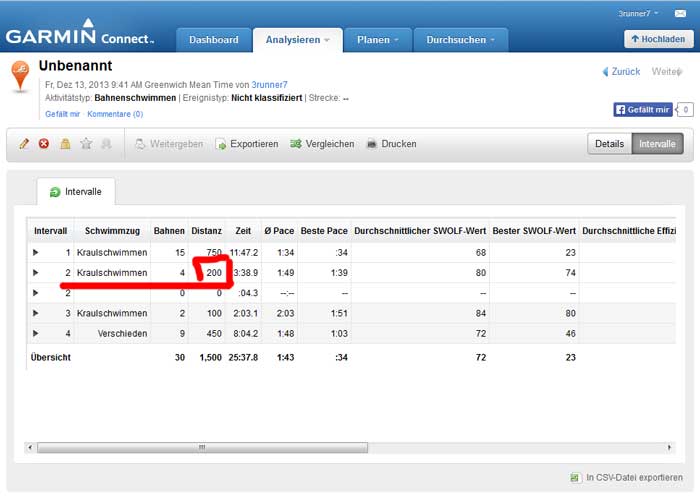Click the 1,500 total distance cell
The height and width of the screenshot is (499, 700).
210,358
